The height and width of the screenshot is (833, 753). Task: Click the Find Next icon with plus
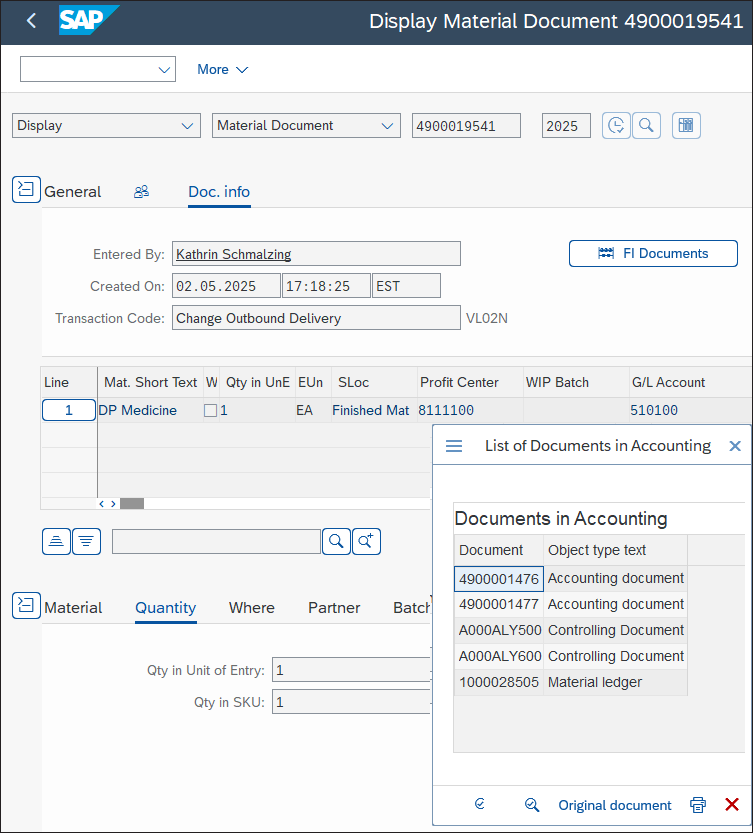click(366, 541)
